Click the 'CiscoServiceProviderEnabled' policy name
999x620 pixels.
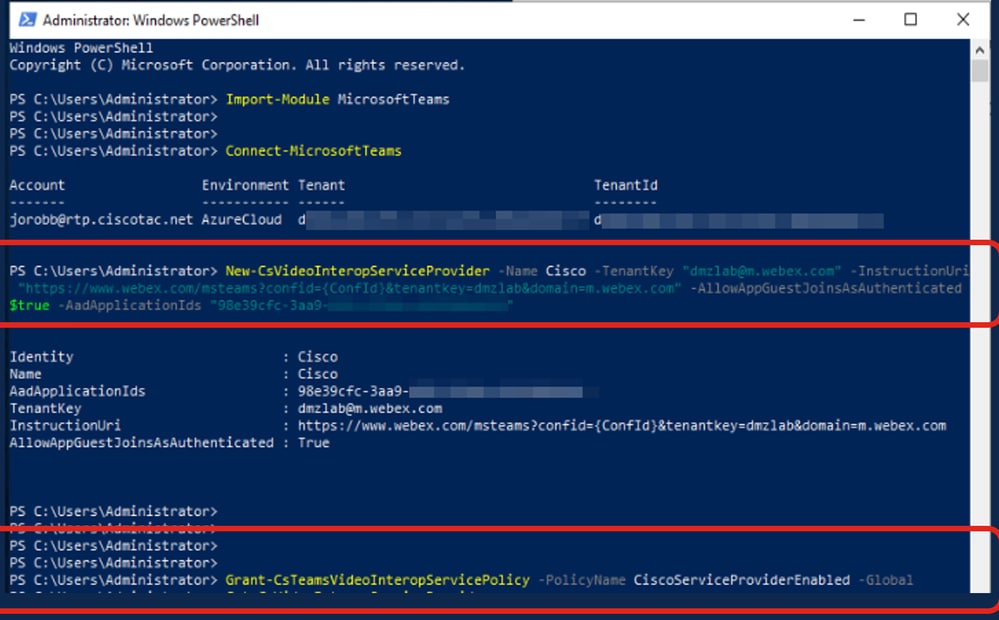[x=742, y=580]
